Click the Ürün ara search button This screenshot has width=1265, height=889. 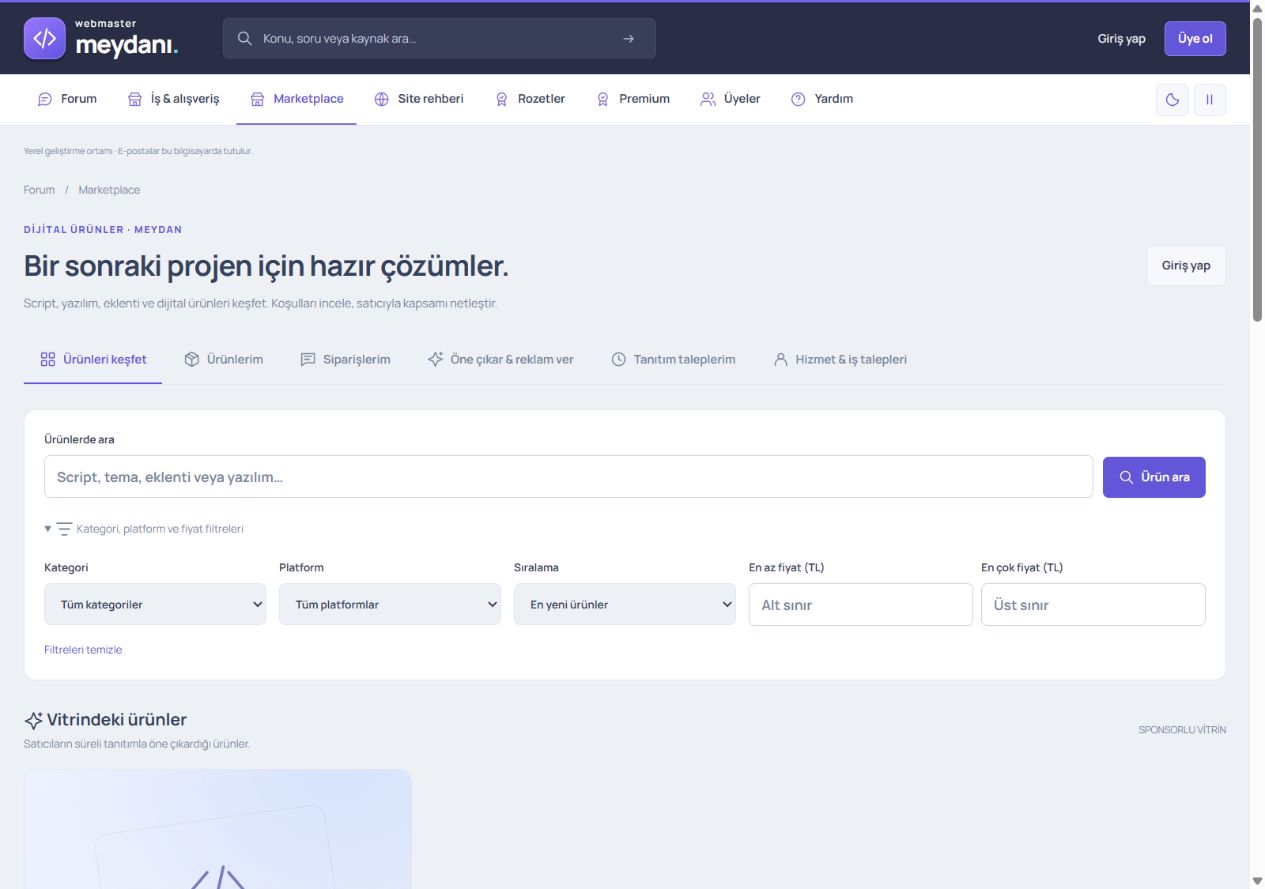pos(1154,477)
